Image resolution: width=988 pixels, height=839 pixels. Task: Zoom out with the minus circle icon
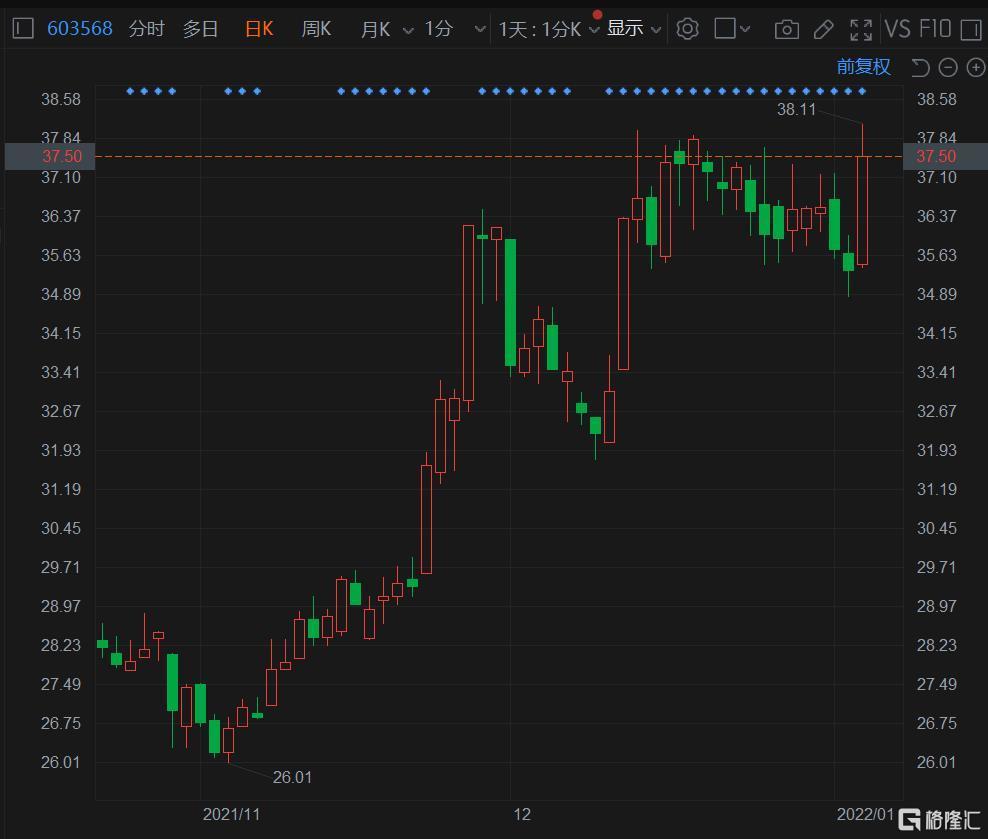click(948, 67)
